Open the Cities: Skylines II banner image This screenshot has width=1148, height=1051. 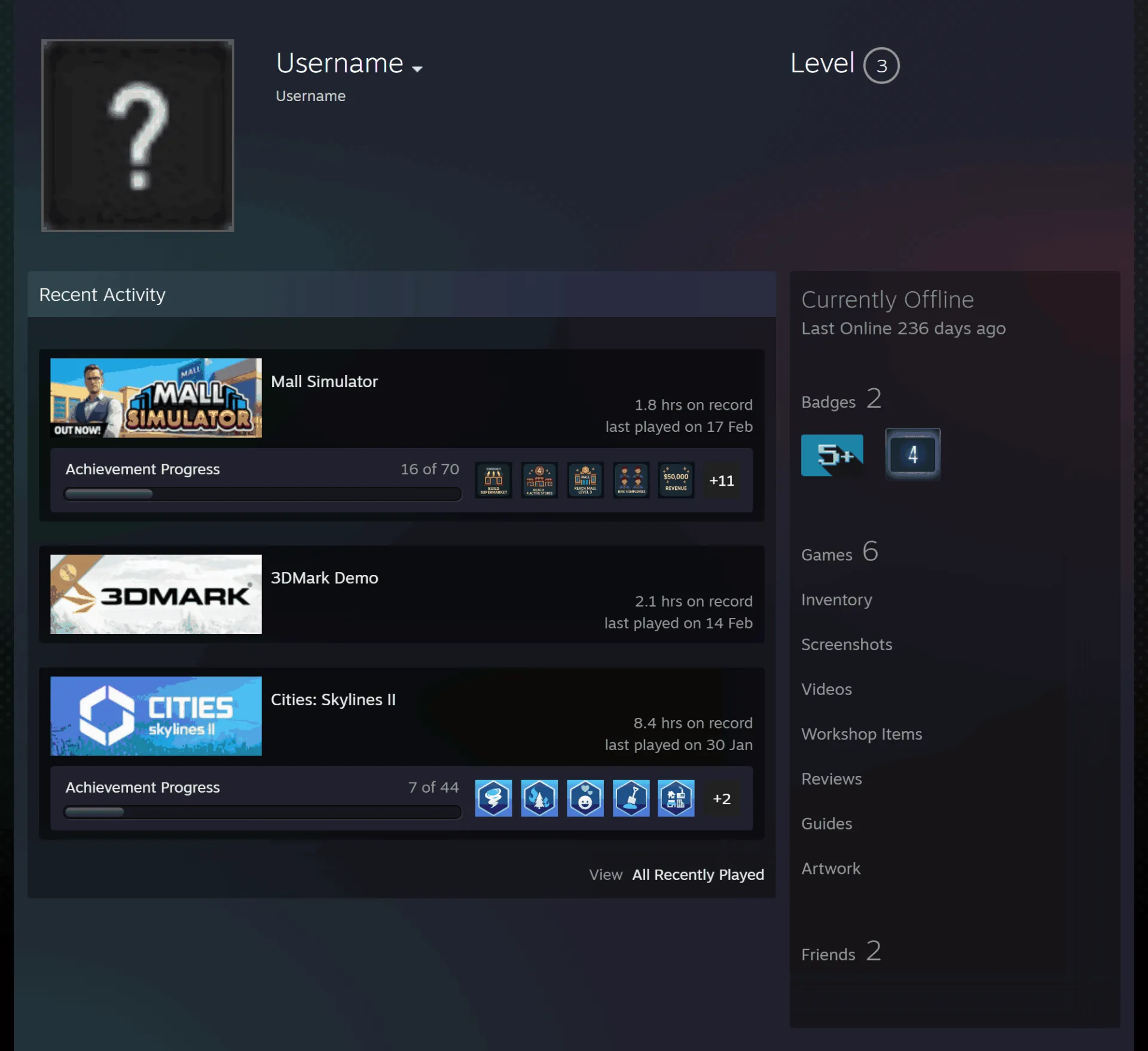[156, 716]
